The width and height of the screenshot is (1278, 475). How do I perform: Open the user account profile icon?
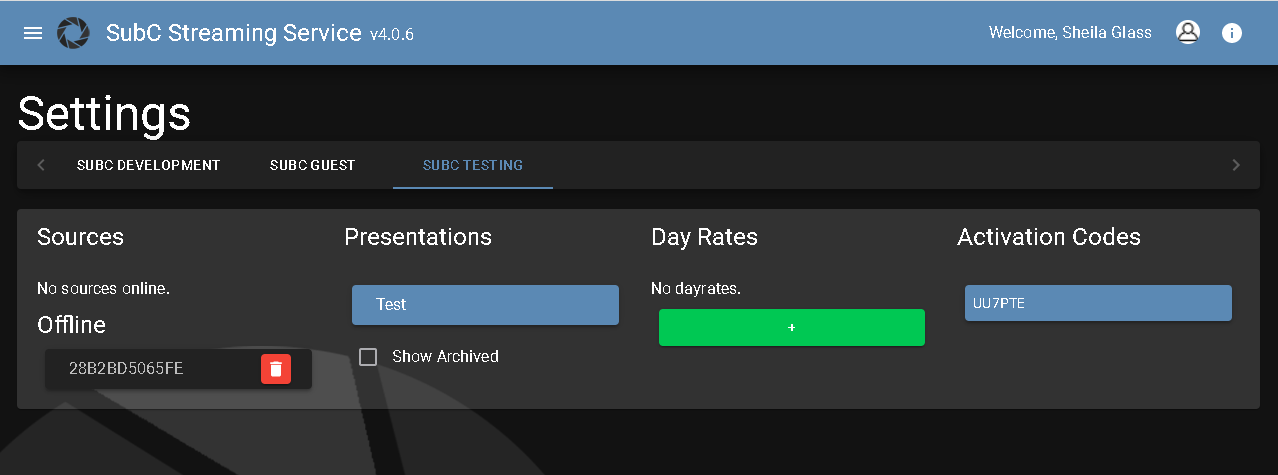click(1187, 33)
